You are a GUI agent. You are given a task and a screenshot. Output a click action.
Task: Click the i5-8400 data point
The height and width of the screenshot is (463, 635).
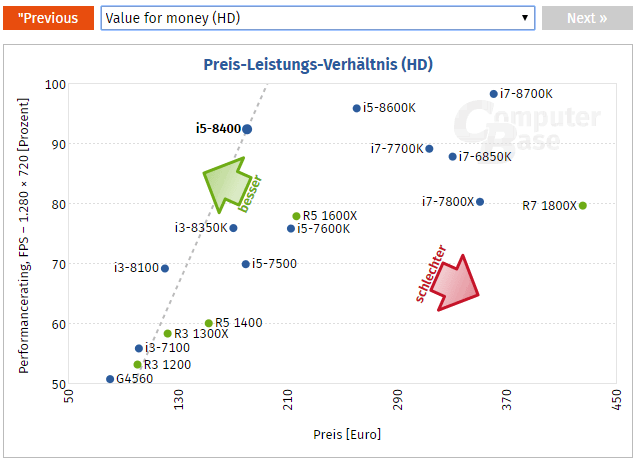pyautogui.click(x=247, y=129)
